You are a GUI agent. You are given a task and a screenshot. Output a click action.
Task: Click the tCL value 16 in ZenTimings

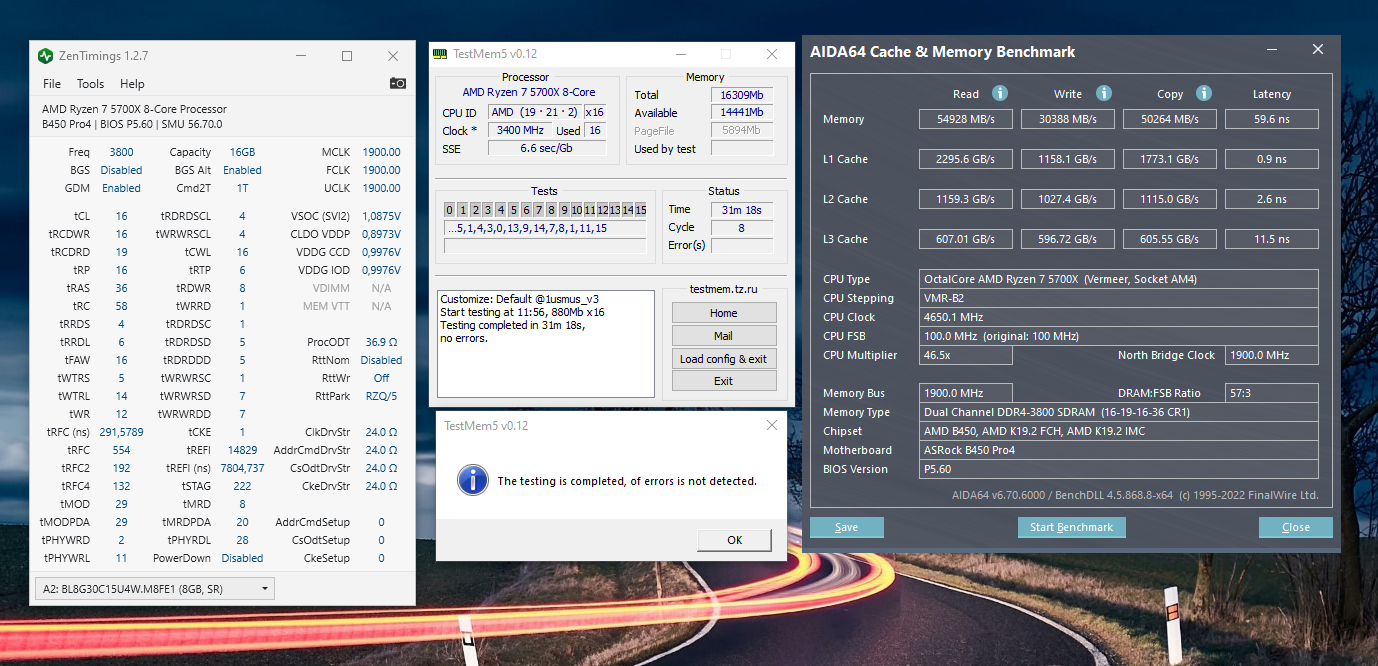pyautogui.click(x=121, y=216)
